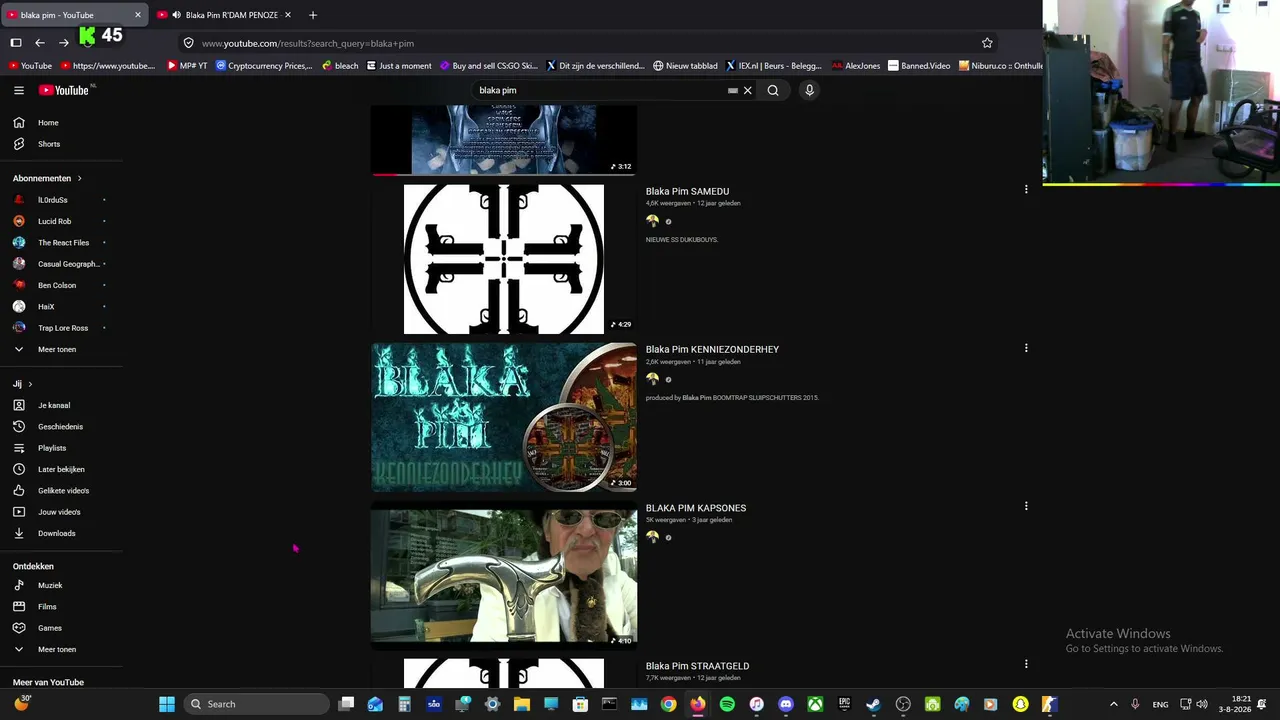Clear the search query with the X
The height and width of the screenshot is (720, 1280).
[x=747, y=90]
